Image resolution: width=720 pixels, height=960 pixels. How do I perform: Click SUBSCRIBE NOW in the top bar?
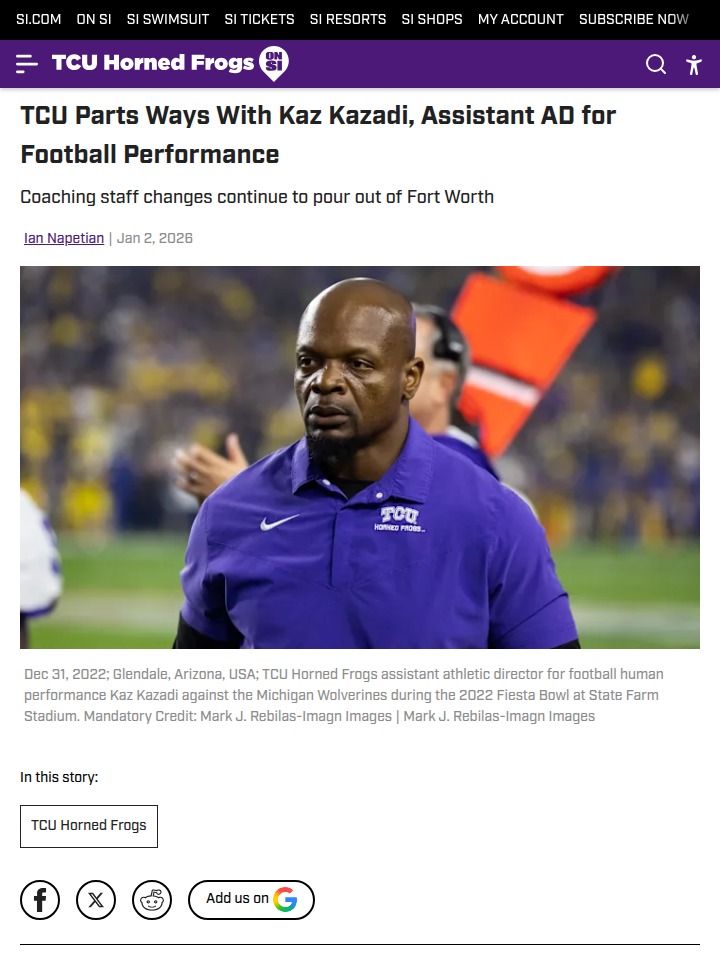(x=634, y=19)
